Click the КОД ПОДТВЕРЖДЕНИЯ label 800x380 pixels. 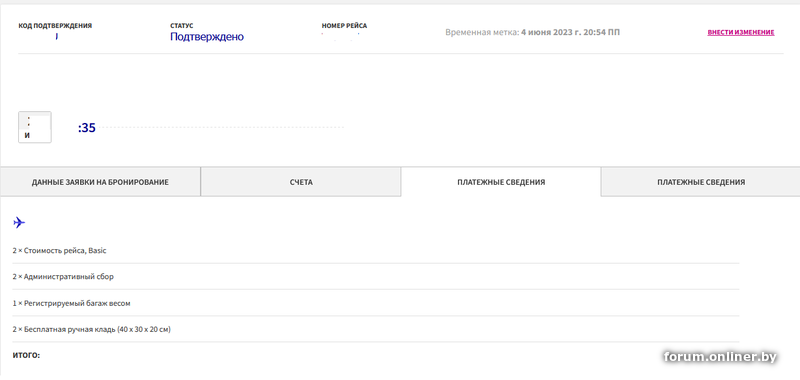(x=55, y=26)
